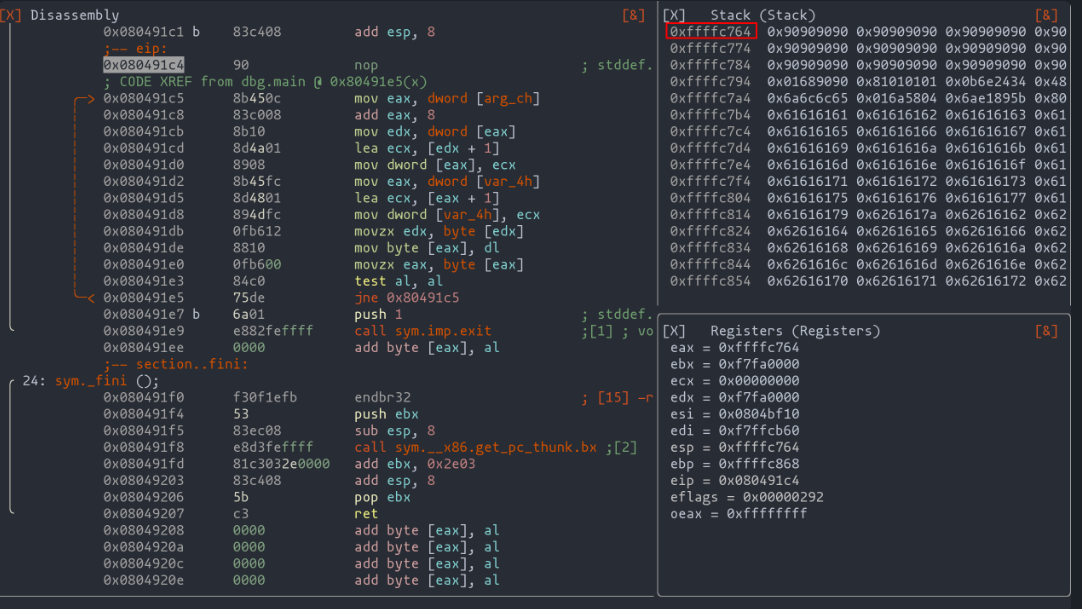Select the highlighted address 0x080491c4
1082x609 pixels.
pyautogui.click(x=144, y=65)
